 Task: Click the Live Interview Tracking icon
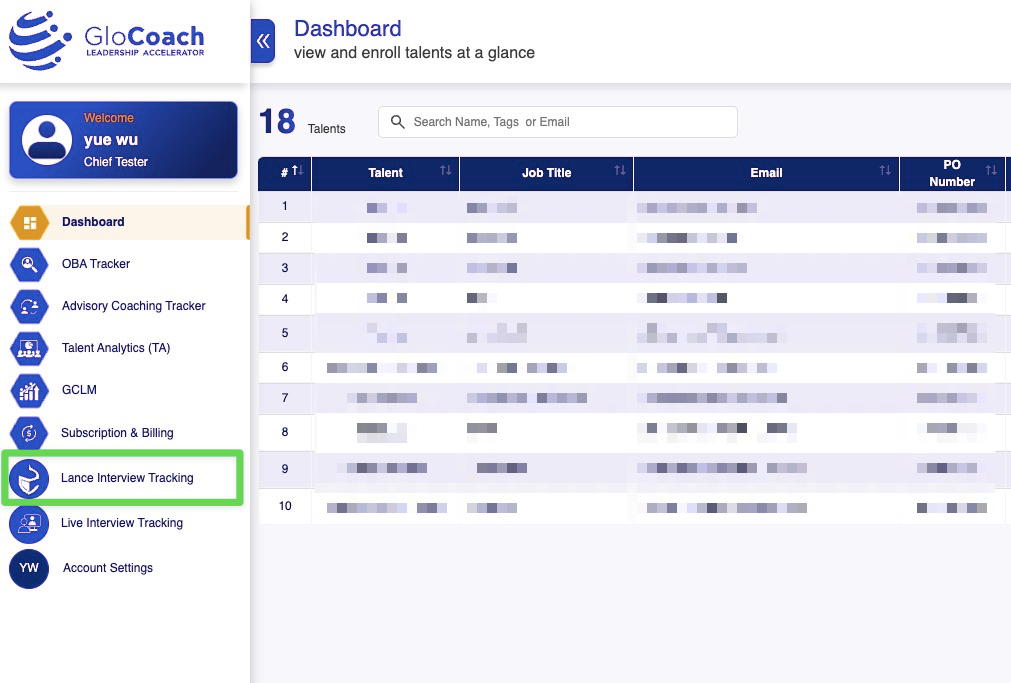(29, 524)
